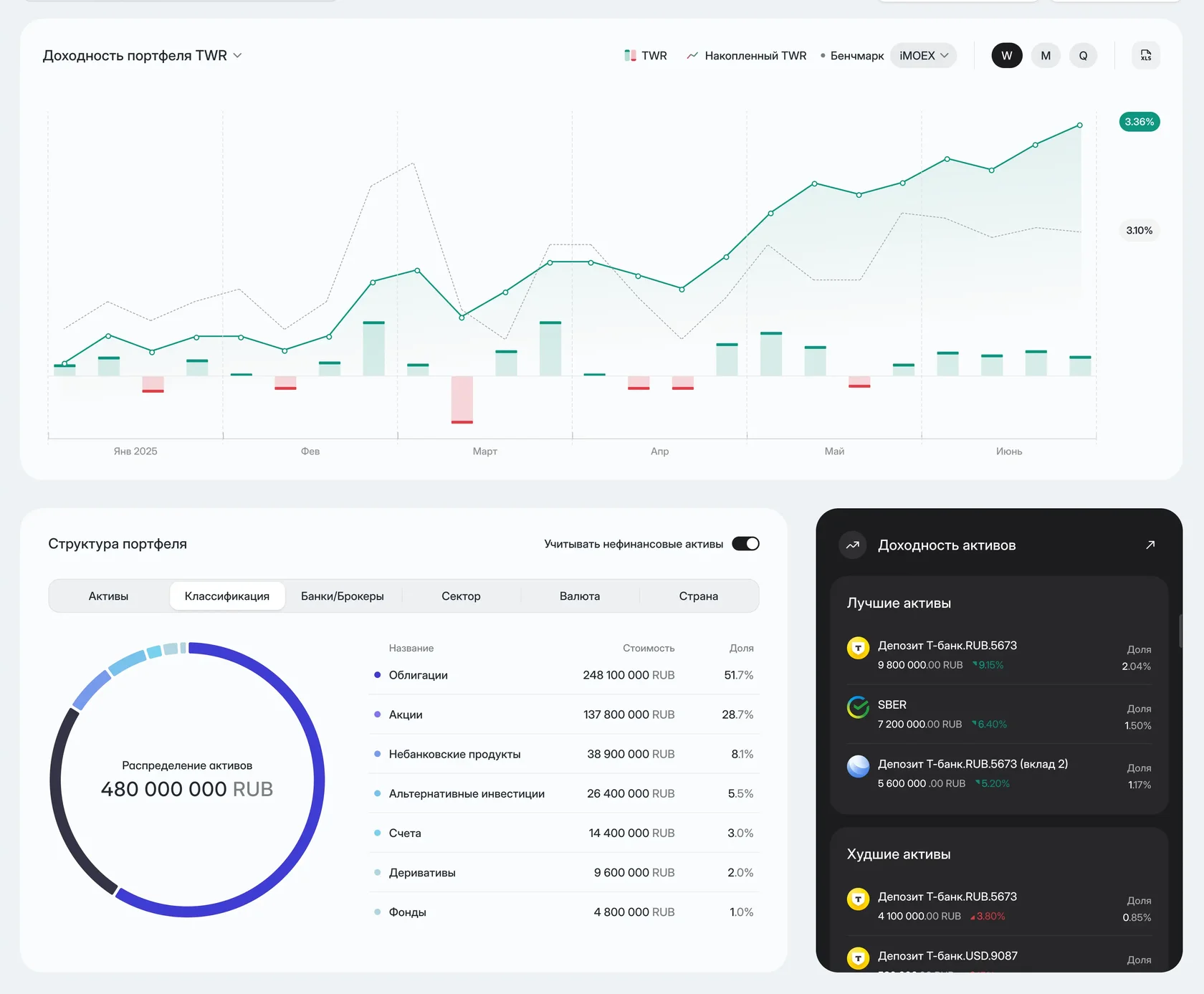Click the 3.36% value marker on the chart

click(1139, 122)
